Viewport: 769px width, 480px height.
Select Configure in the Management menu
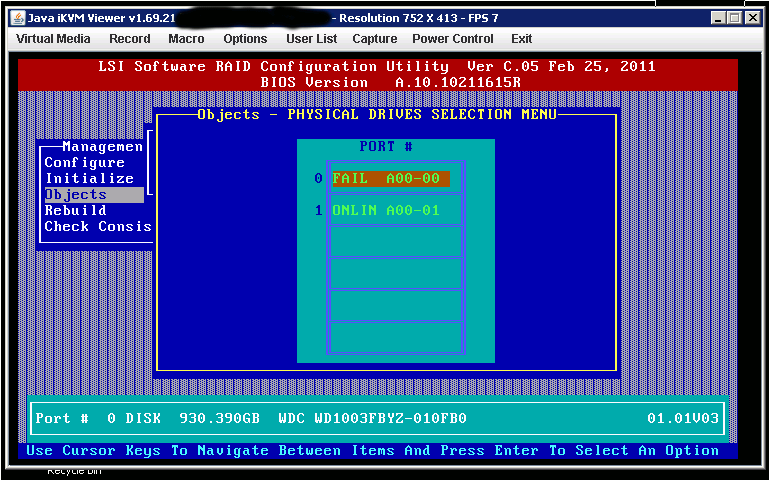pyautogui.click(x=85, y=163)
